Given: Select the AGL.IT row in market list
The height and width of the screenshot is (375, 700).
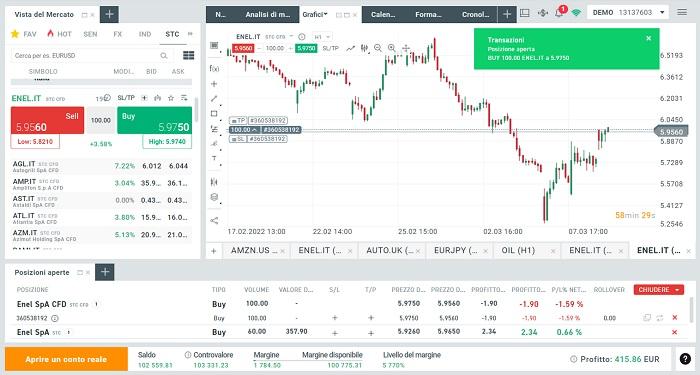Looking at the screenshot, I should coord(101,167).
